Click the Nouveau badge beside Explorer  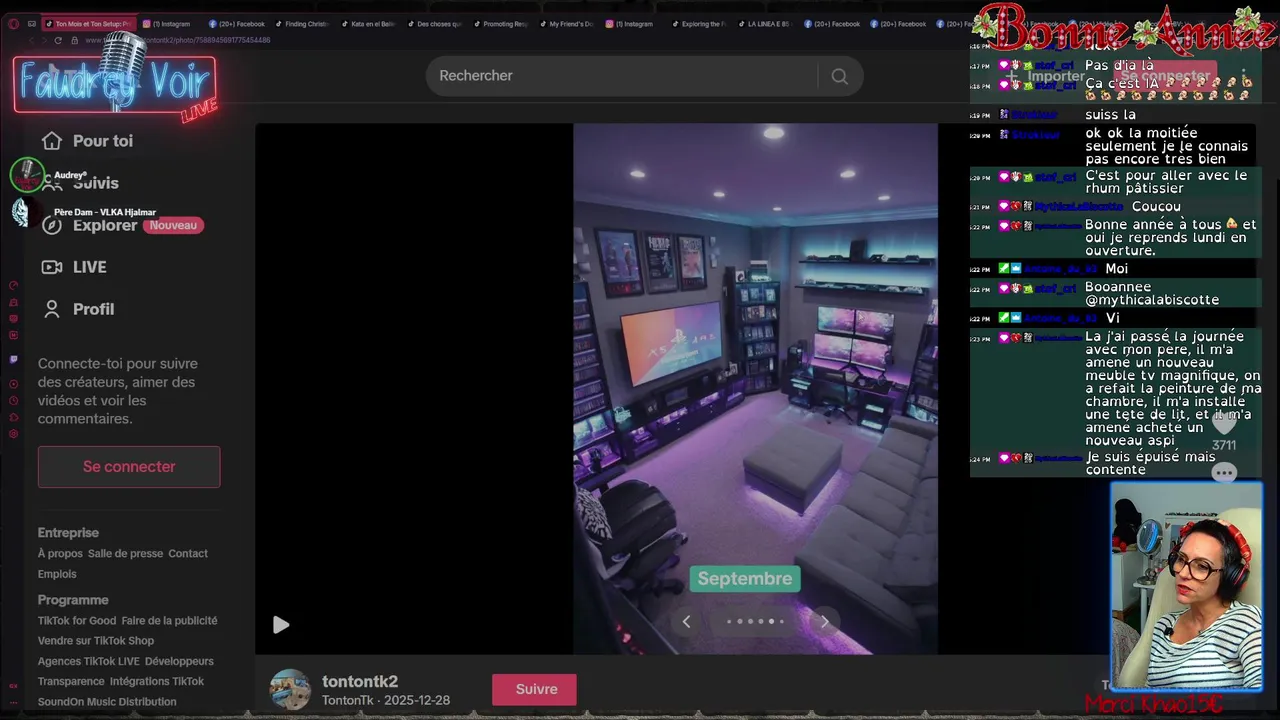pyautogui.click(x=173, y=225)
